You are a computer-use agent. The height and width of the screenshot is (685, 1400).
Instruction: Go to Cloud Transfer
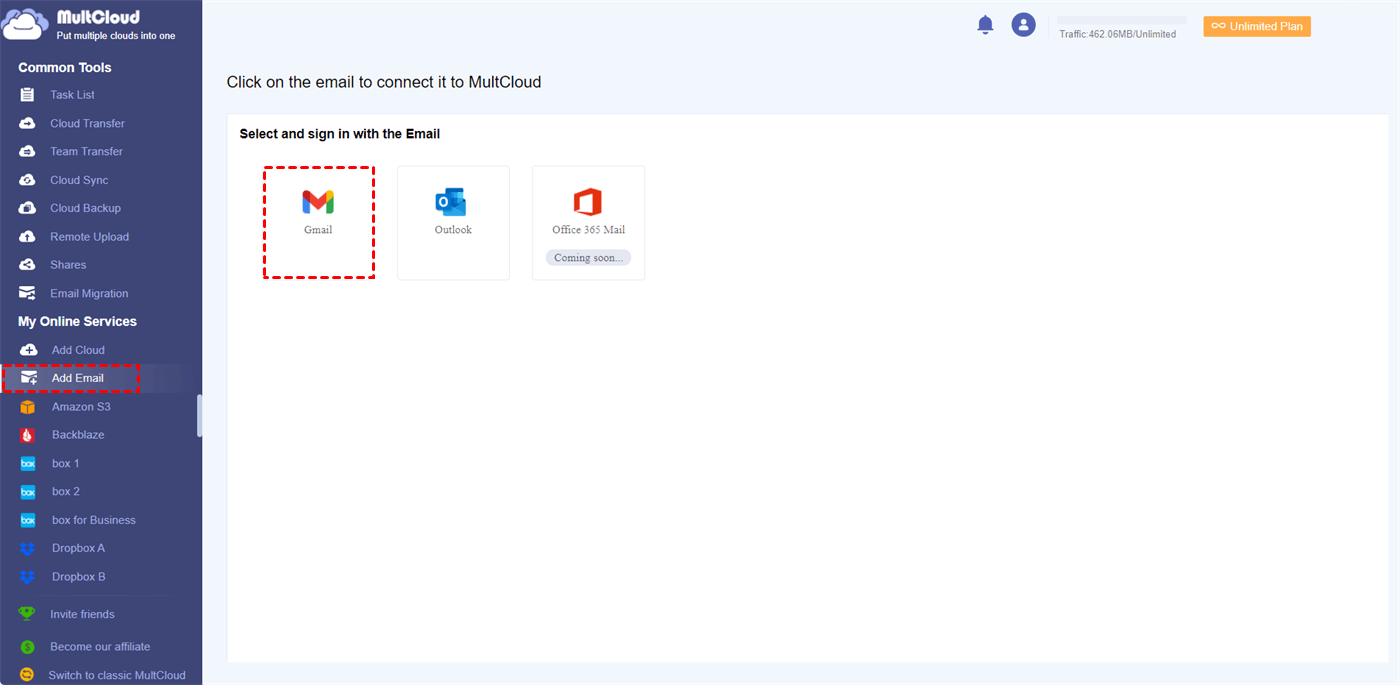click(88, 123)
